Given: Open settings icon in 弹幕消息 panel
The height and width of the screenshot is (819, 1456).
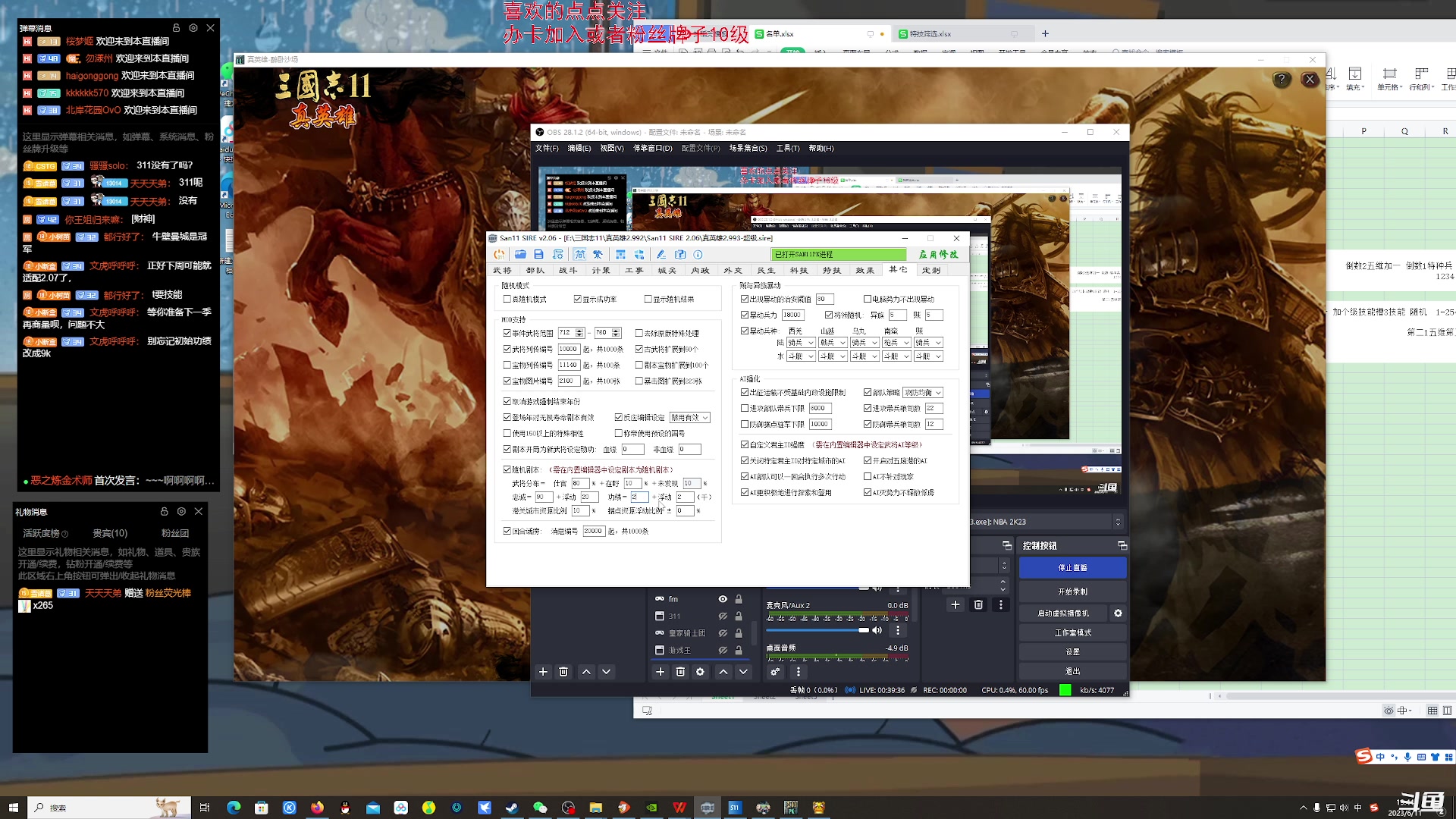Looking at the screenshot, I should click(x=193, y=28).
